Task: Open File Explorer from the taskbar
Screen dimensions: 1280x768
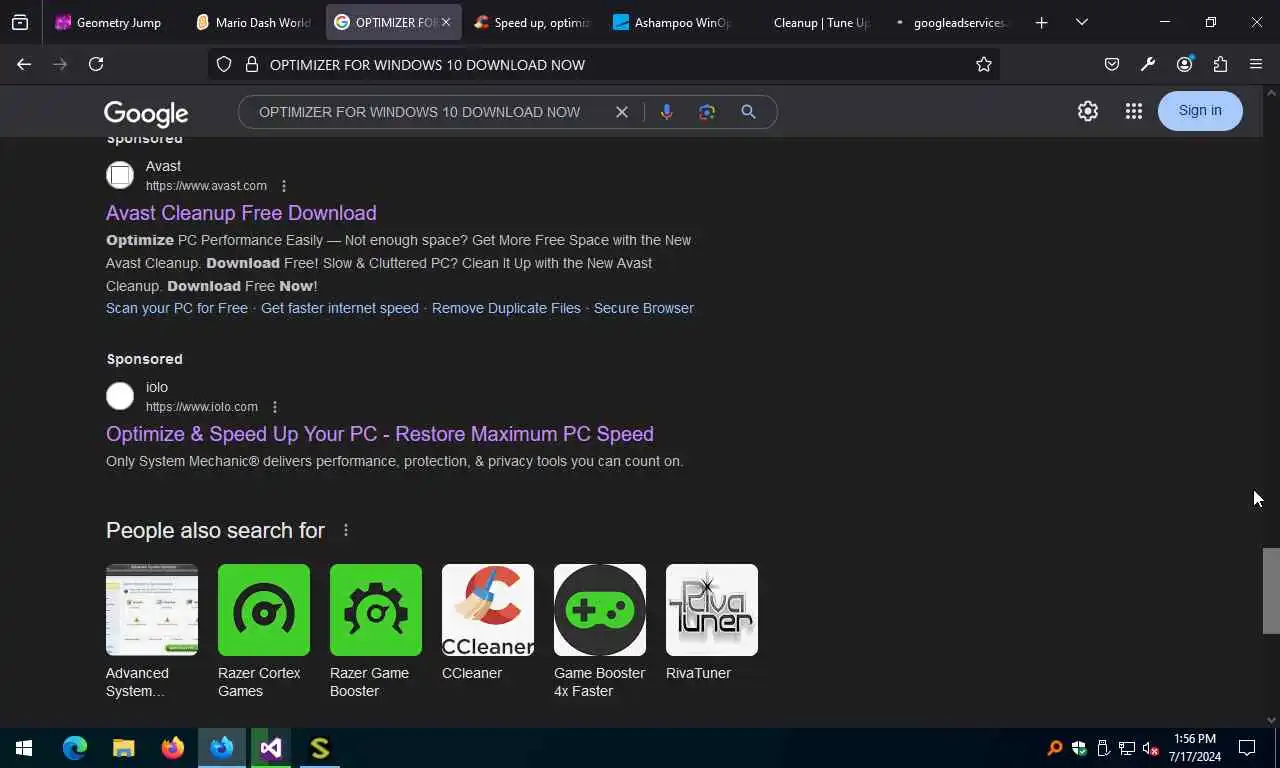Action: (x=123, y=748)
